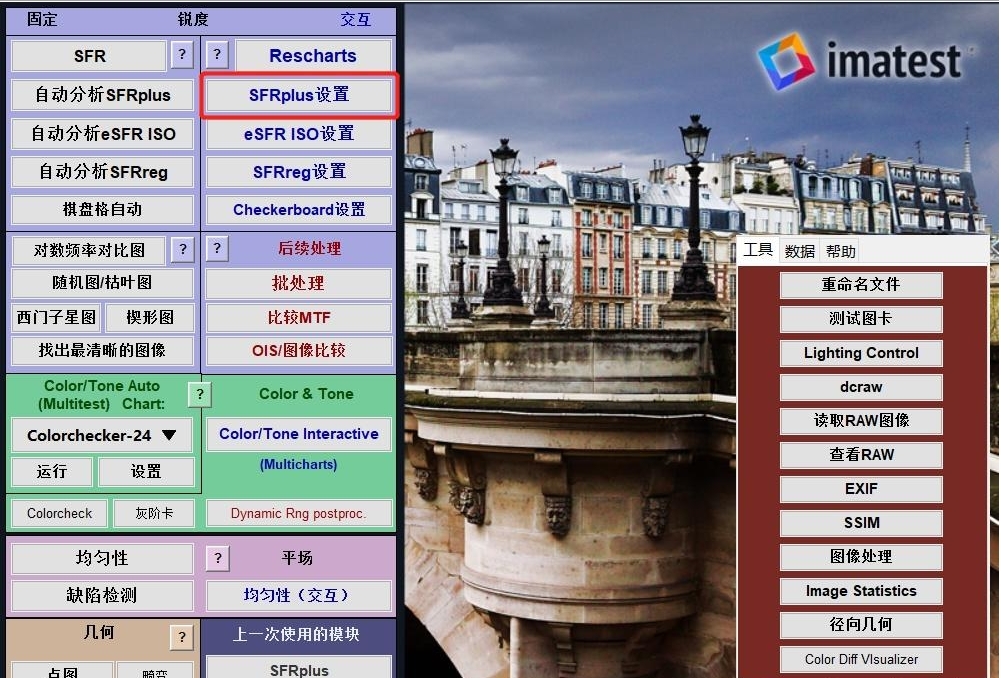Viewport: 1001px width, 678px height.
Task: Click the 楔形图 button
Action: [150, 317]
